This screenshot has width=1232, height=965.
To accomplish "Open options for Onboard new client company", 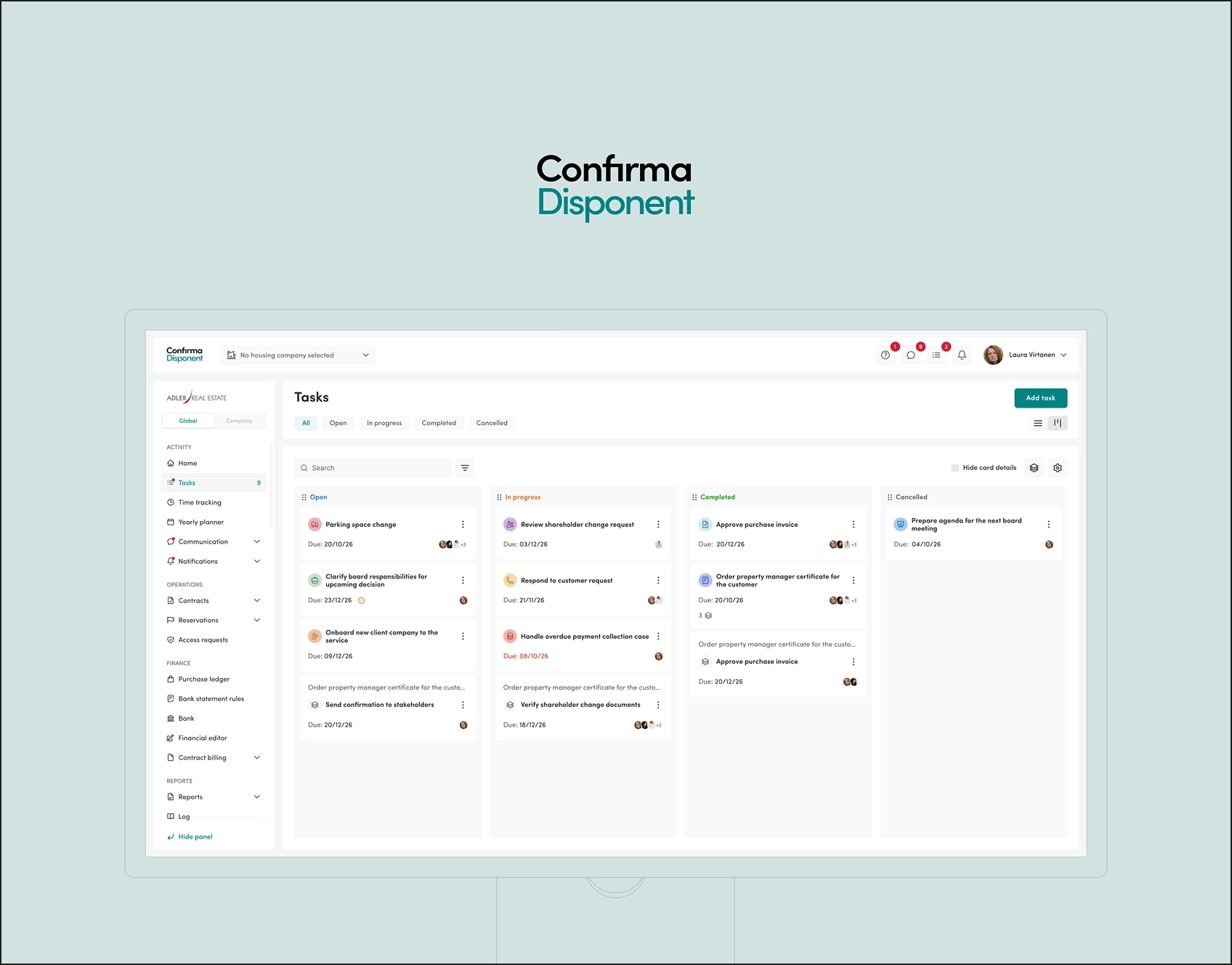I will [x=463, y=637].
